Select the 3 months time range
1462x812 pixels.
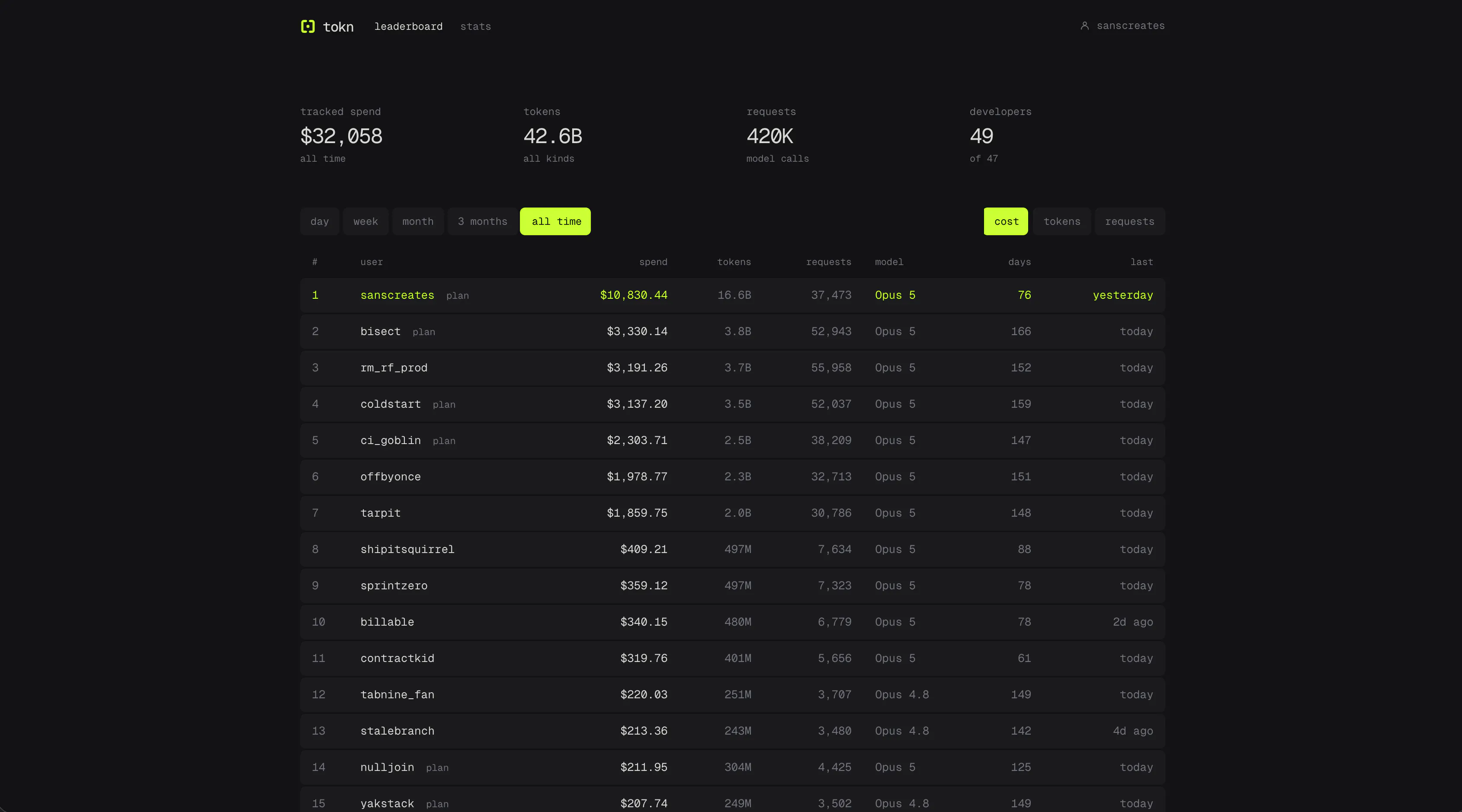click(x=482, y=221)
